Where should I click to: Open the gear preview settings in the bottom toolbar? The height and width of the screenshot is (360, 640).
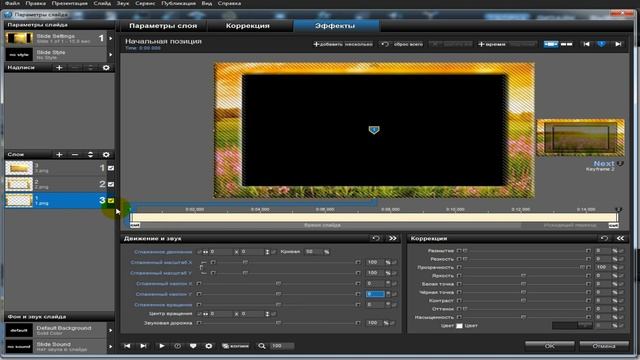[209, 346]
